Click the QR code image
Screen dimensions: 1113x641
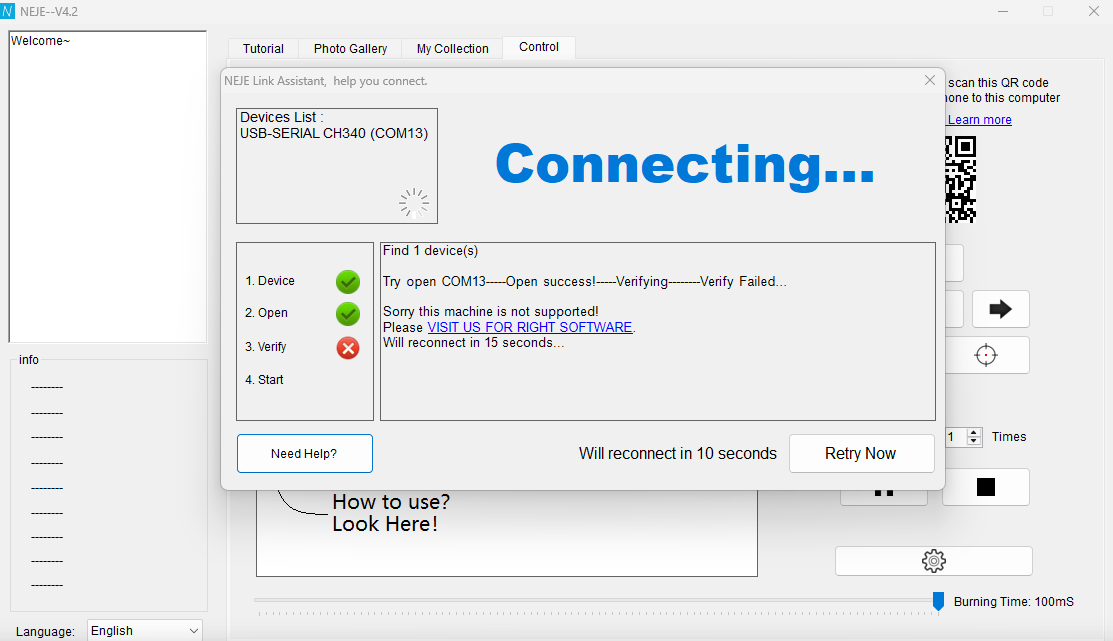point(960,179)
